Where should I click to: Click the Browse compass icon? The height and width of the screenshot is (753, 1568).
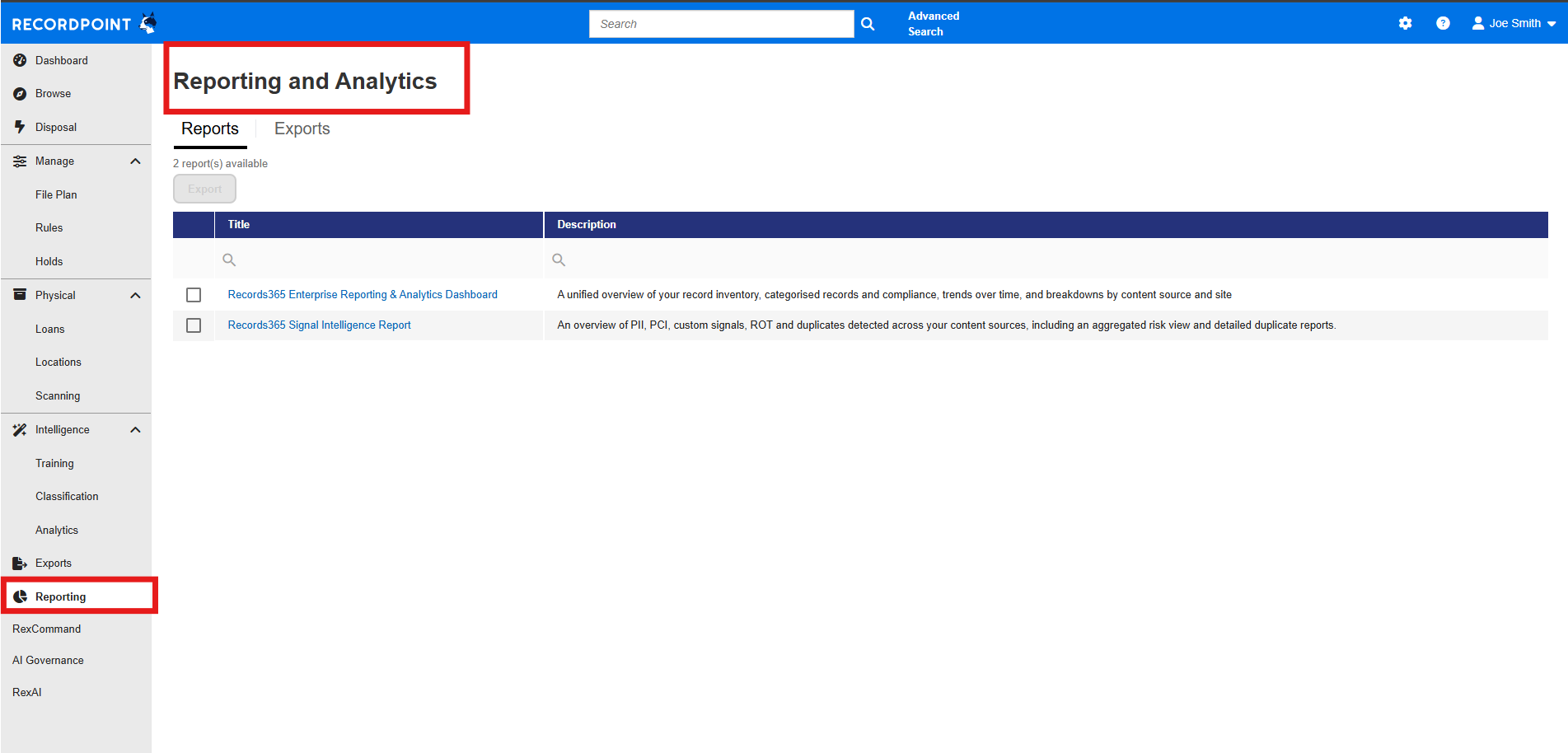(x=20, y=94)
